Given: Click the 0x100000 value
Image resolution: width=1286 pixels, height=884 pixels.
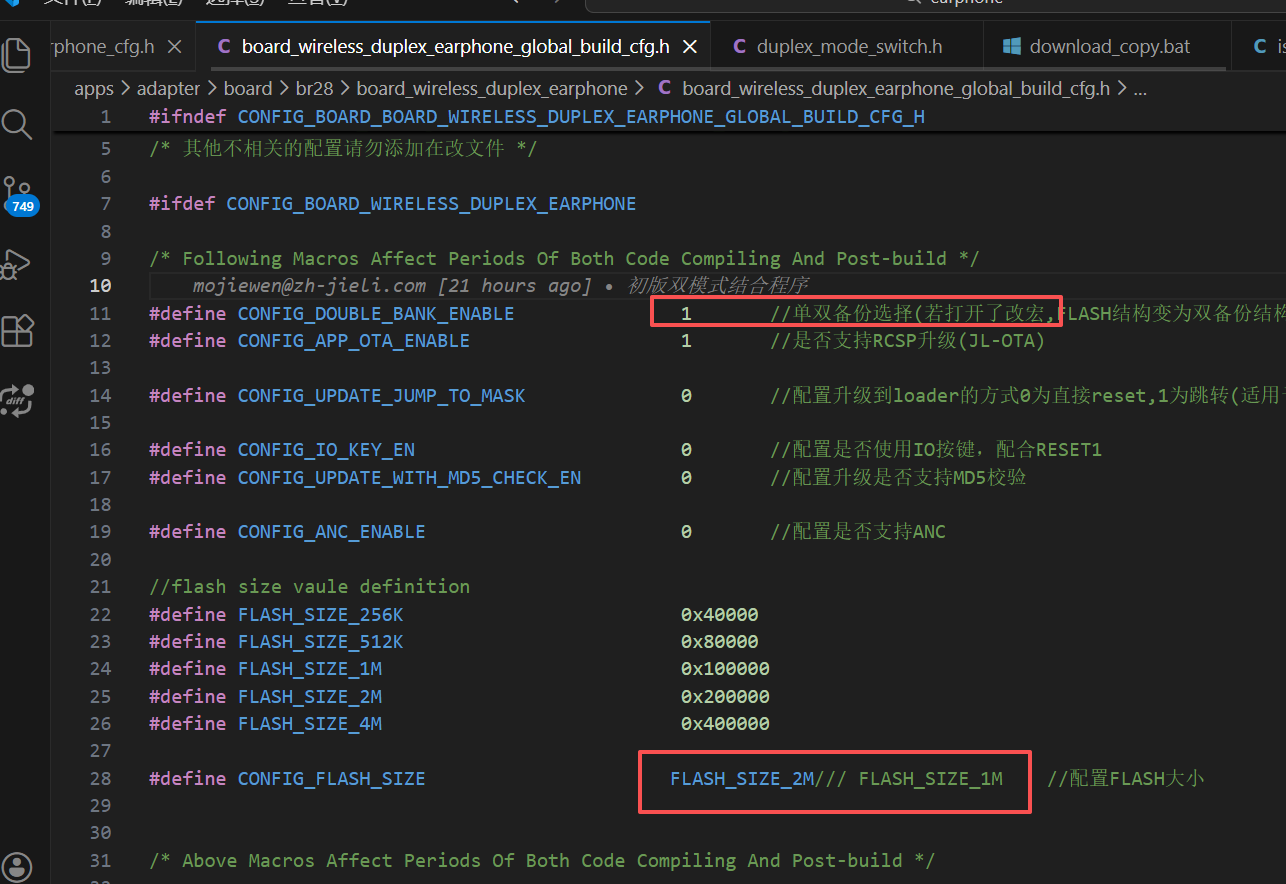Looking at the screenshot, I should [725, 668].
